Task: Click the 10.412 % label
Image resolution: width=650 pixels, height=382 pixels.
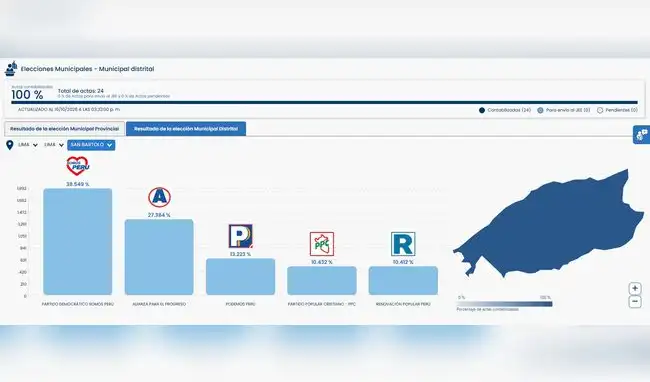Action: [403, 262]
